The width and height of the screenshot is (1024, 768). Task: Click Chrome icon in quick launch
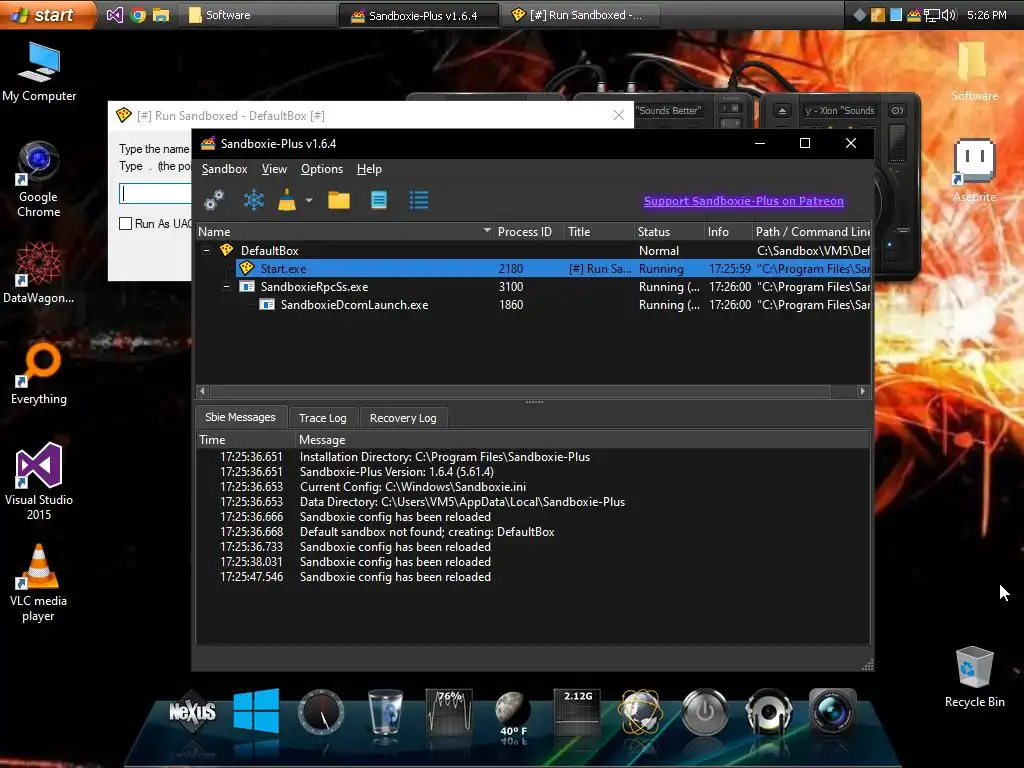pyautogui.click(x=138, y=14)
